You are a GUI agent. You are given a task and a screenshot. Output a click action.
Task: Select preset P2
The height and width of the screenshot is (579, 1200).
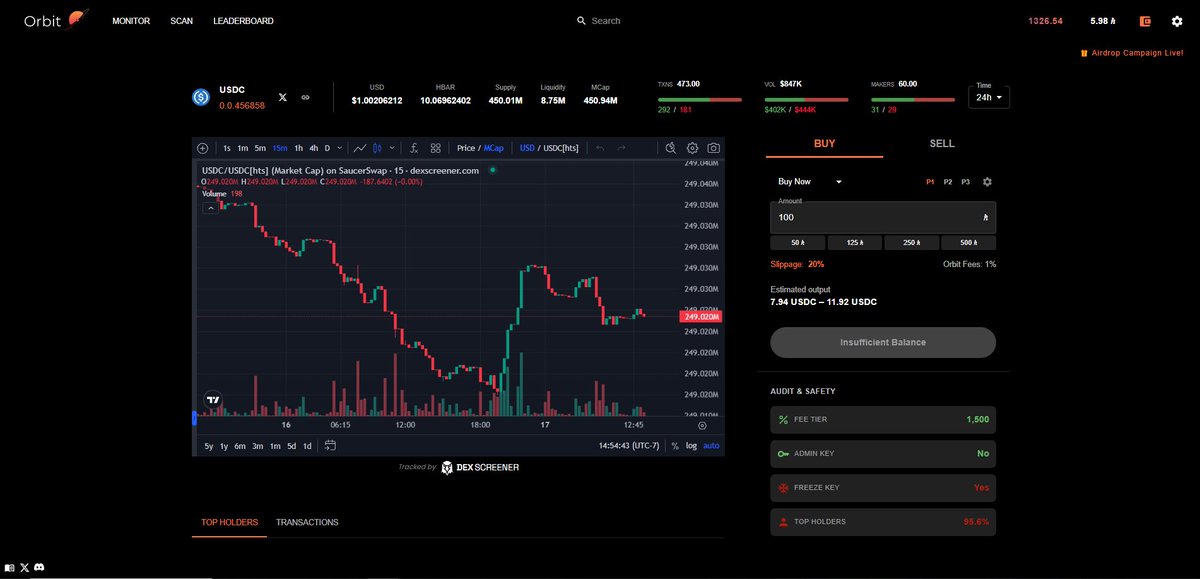948,182
